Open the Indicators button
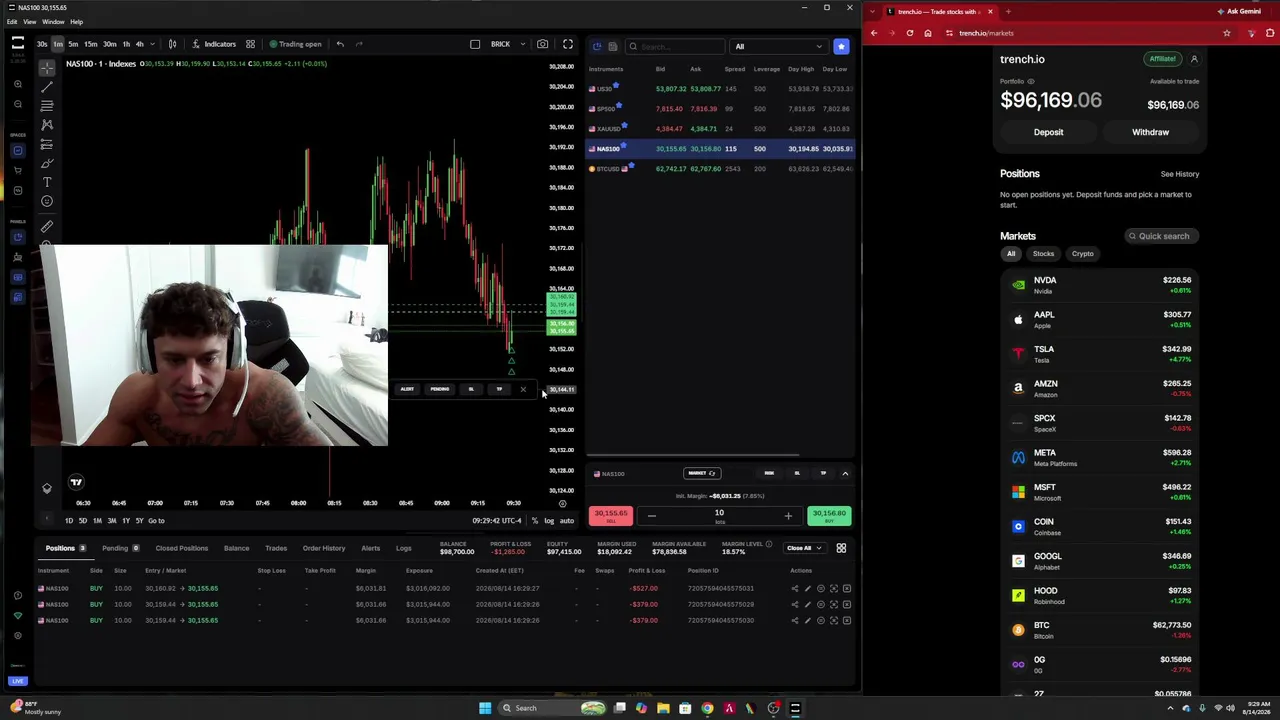The height and width of the screenshot is (720, 1280). point(214,44)
